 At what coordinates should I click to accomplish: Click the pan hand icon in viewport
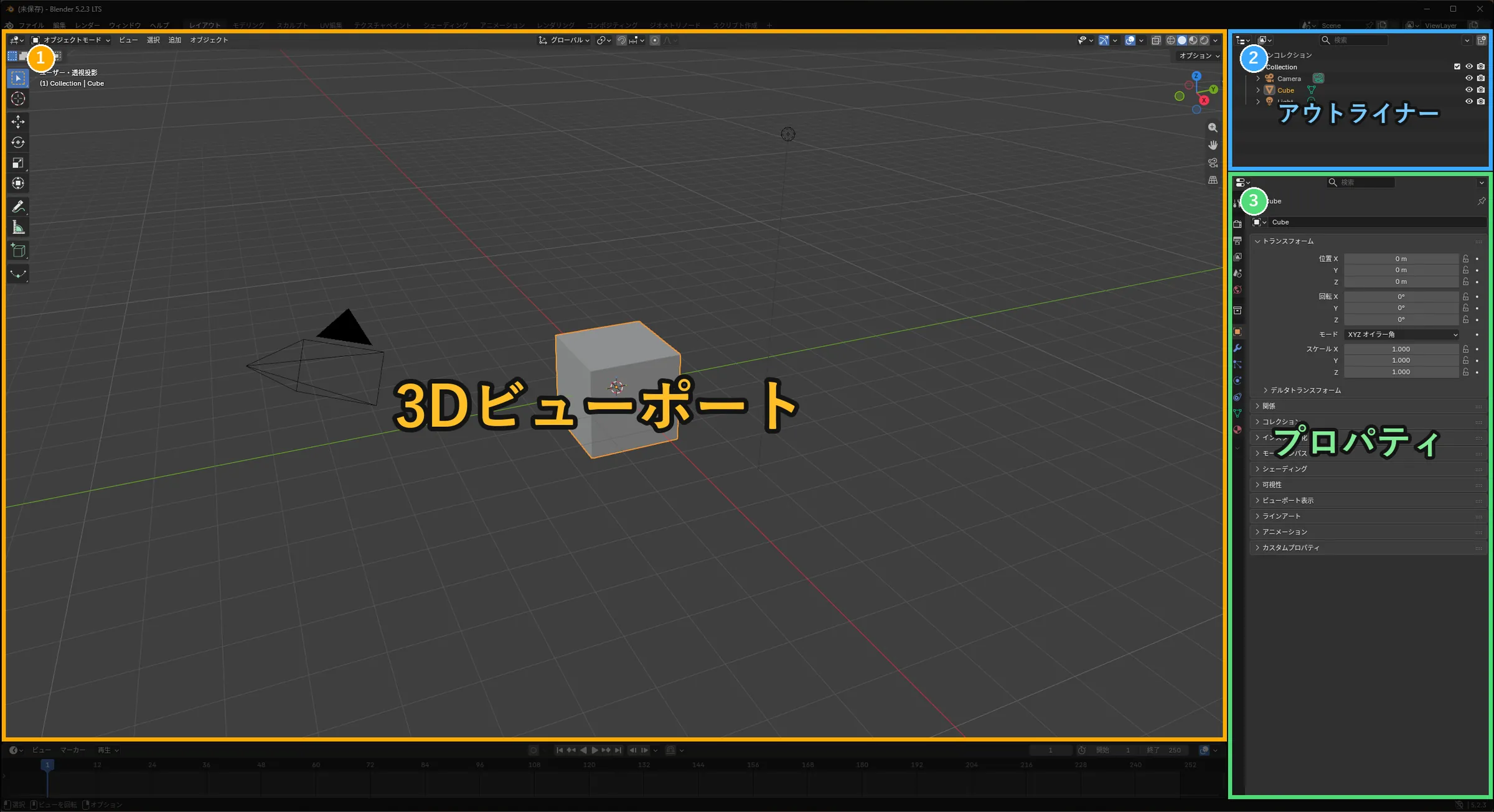1213,145
